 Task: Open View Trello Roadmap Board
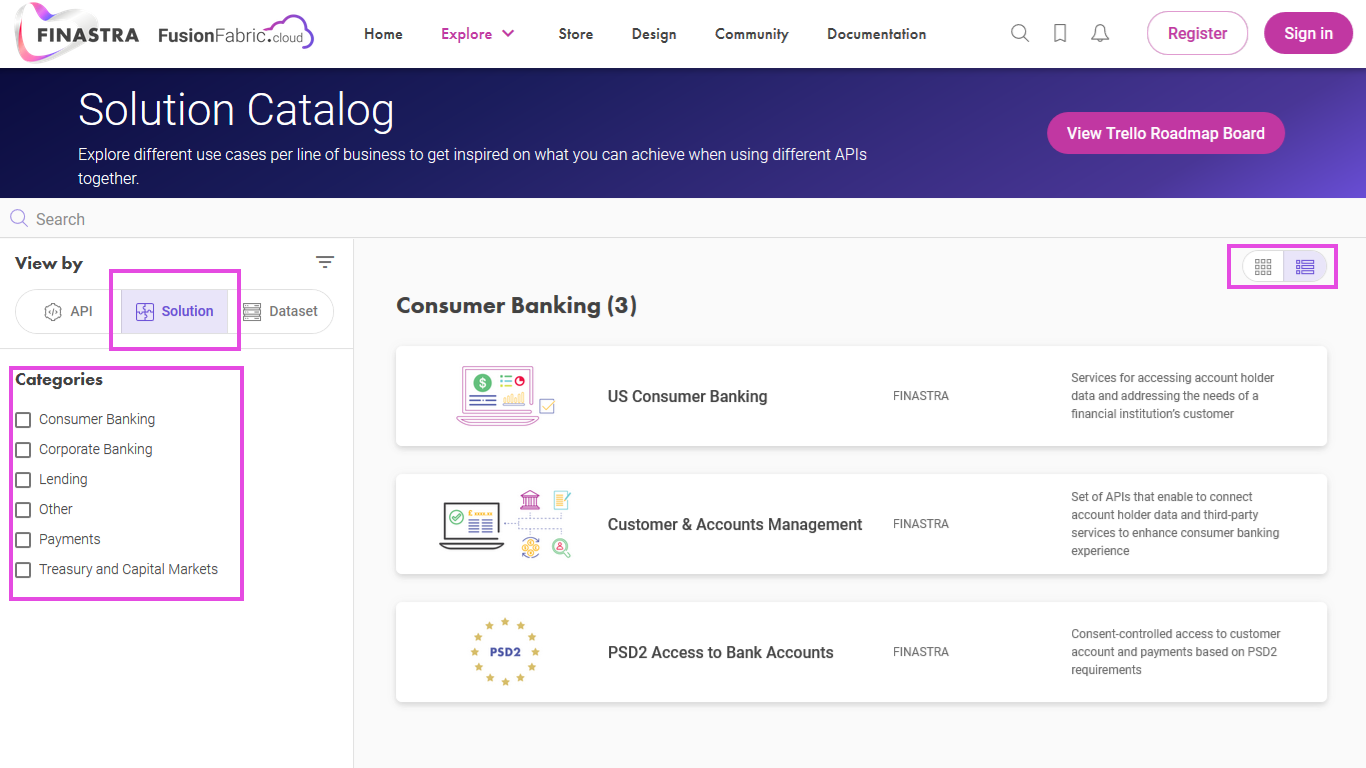click(x=1166, y=133)
